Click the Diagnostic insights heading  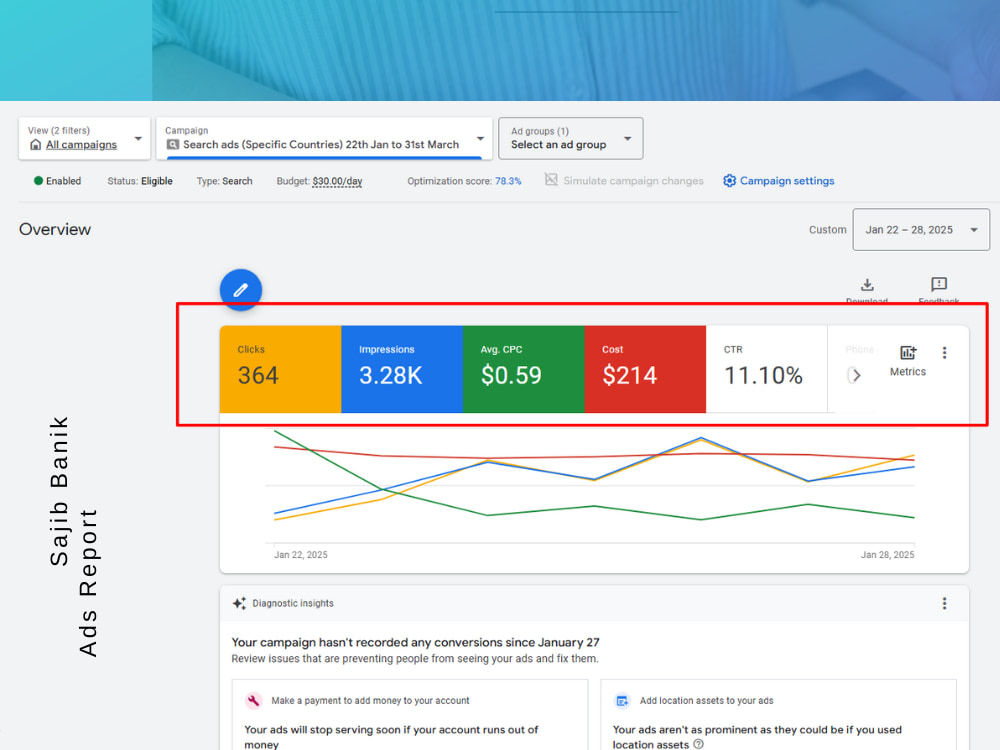point(293,603)
